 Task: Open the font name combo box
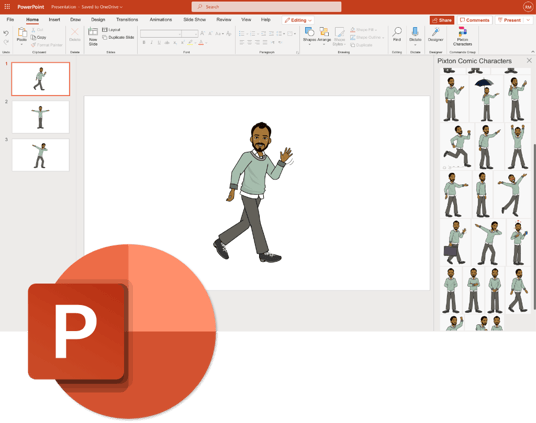(161, 34)
